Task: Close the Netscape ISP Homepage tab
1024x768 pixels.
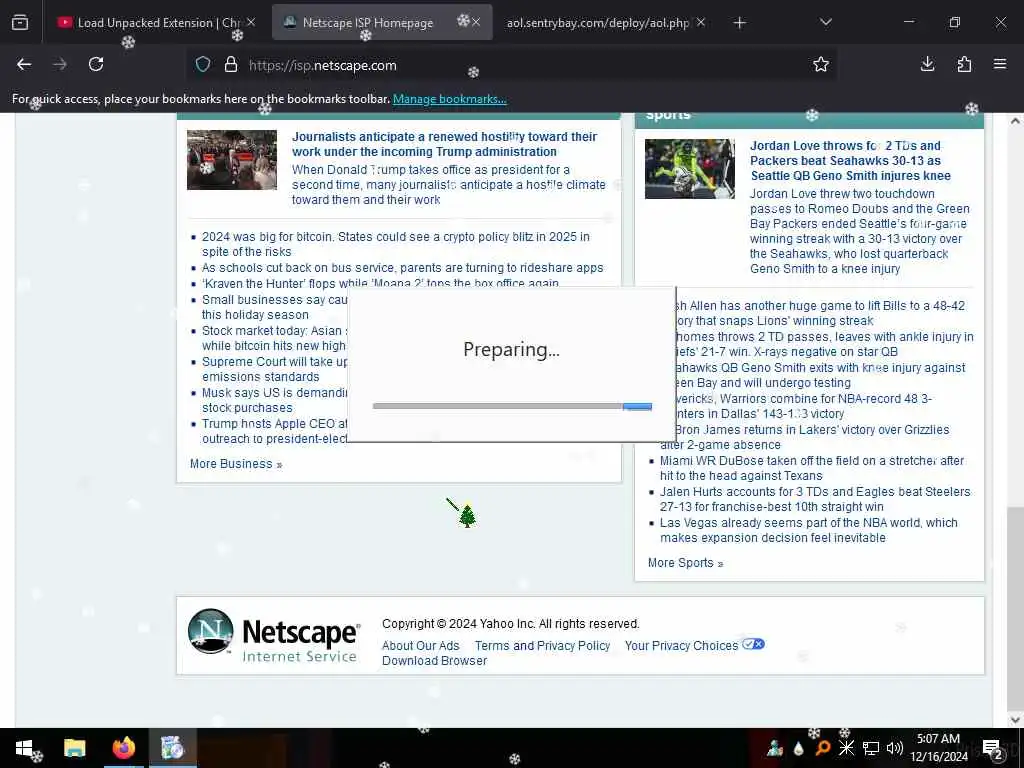Action: pos(476,22)
